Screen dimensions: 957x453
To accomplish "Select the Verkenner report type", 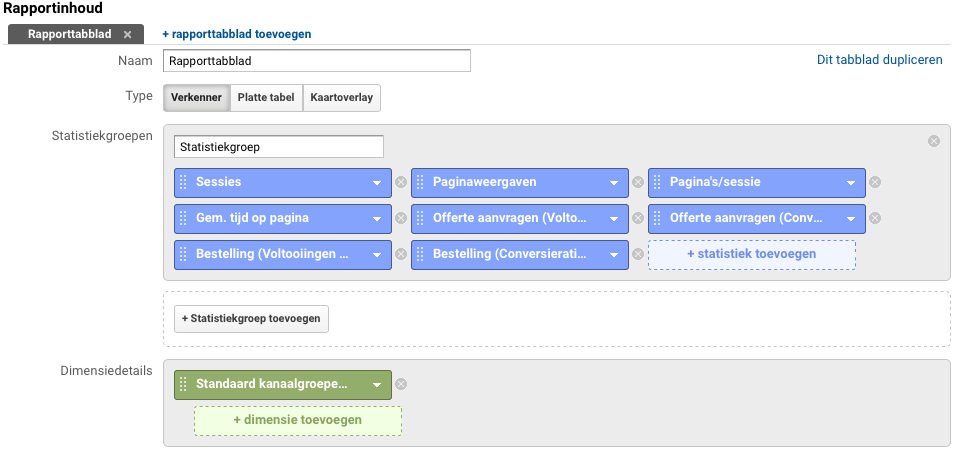I will pos(196,98).
